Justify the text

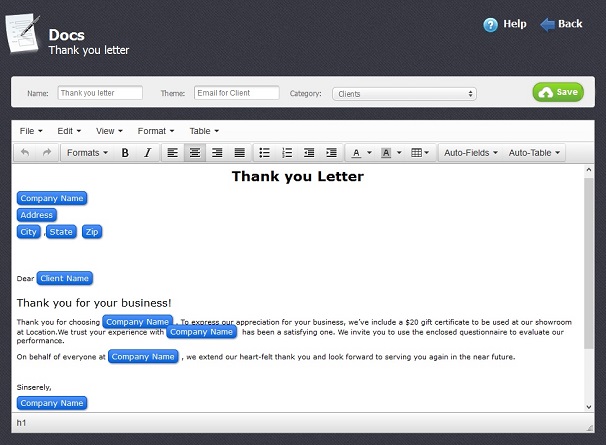coord(240,153)
